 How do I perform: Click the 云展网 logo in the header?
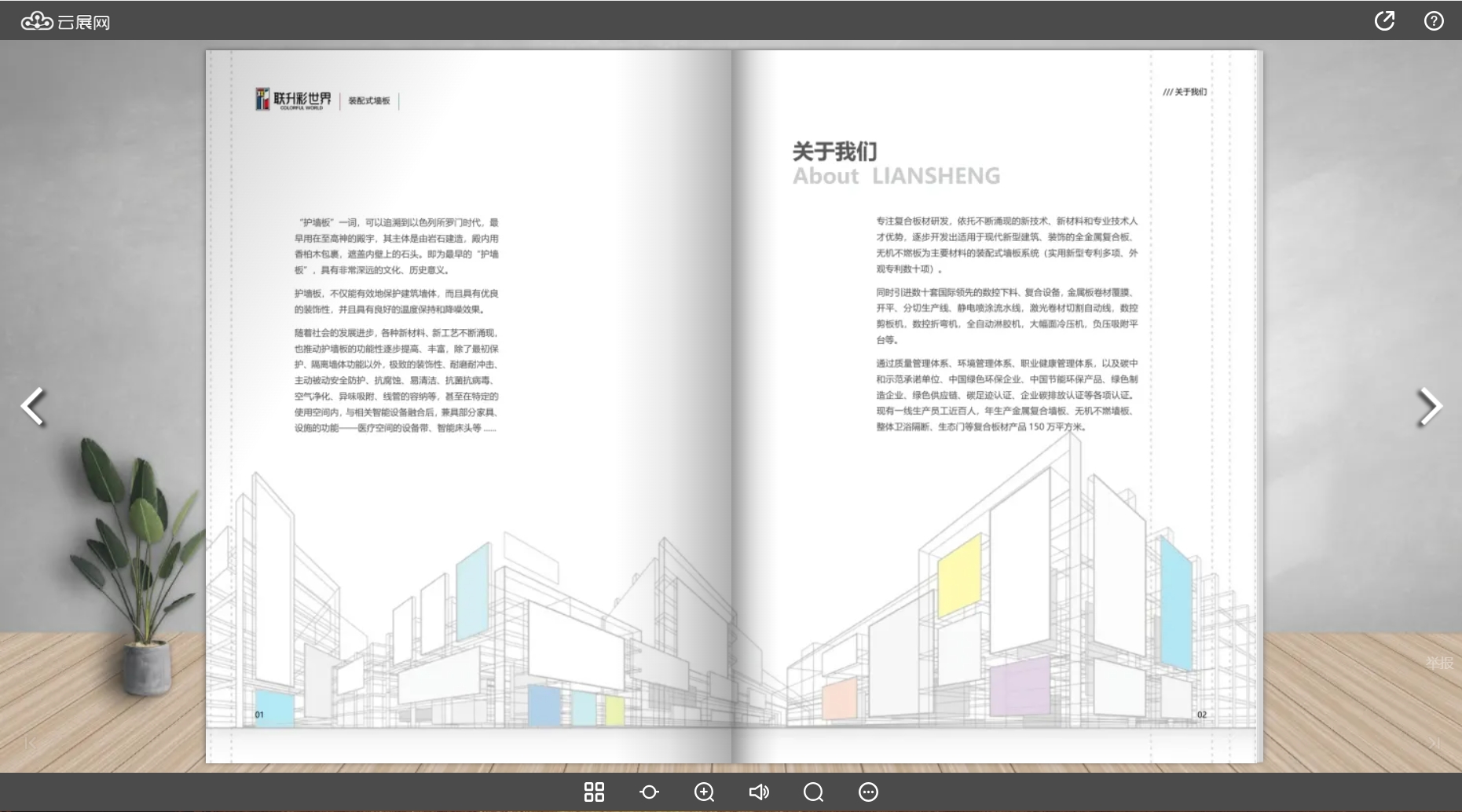[x=65, y=22]
